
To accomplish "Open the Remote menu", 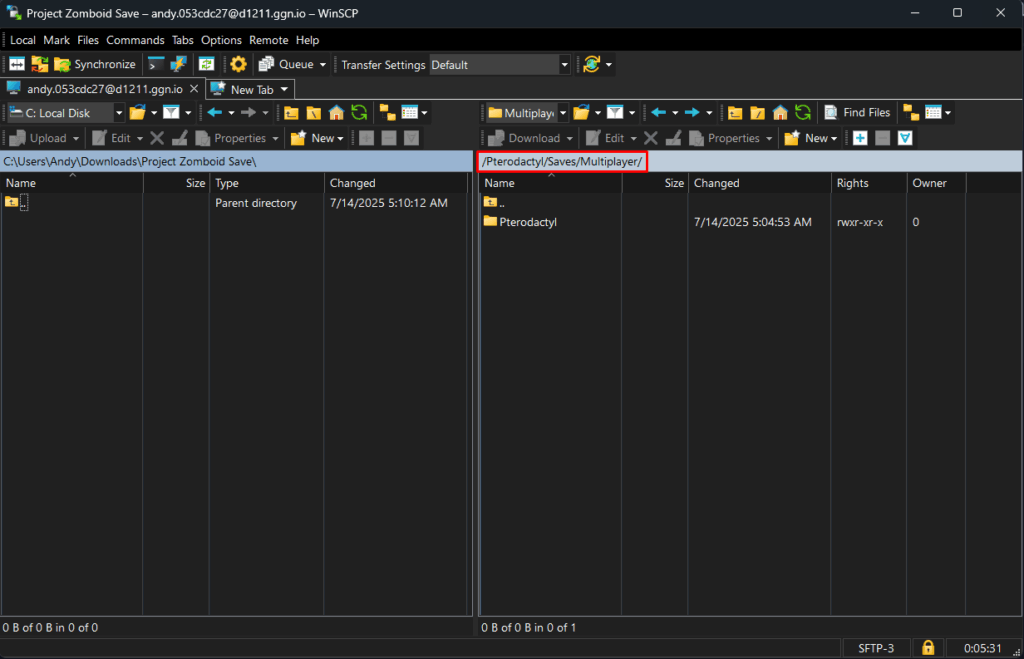I will click(268, 40).
